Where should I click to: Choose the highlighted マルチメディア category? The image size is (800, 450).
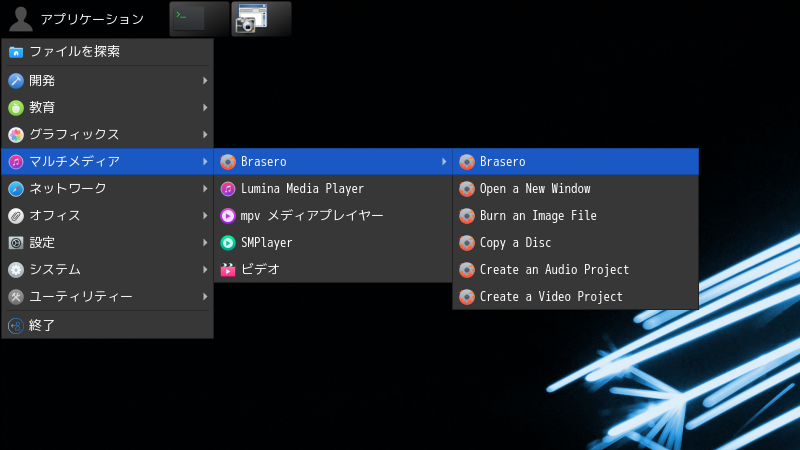click(107, 162)
